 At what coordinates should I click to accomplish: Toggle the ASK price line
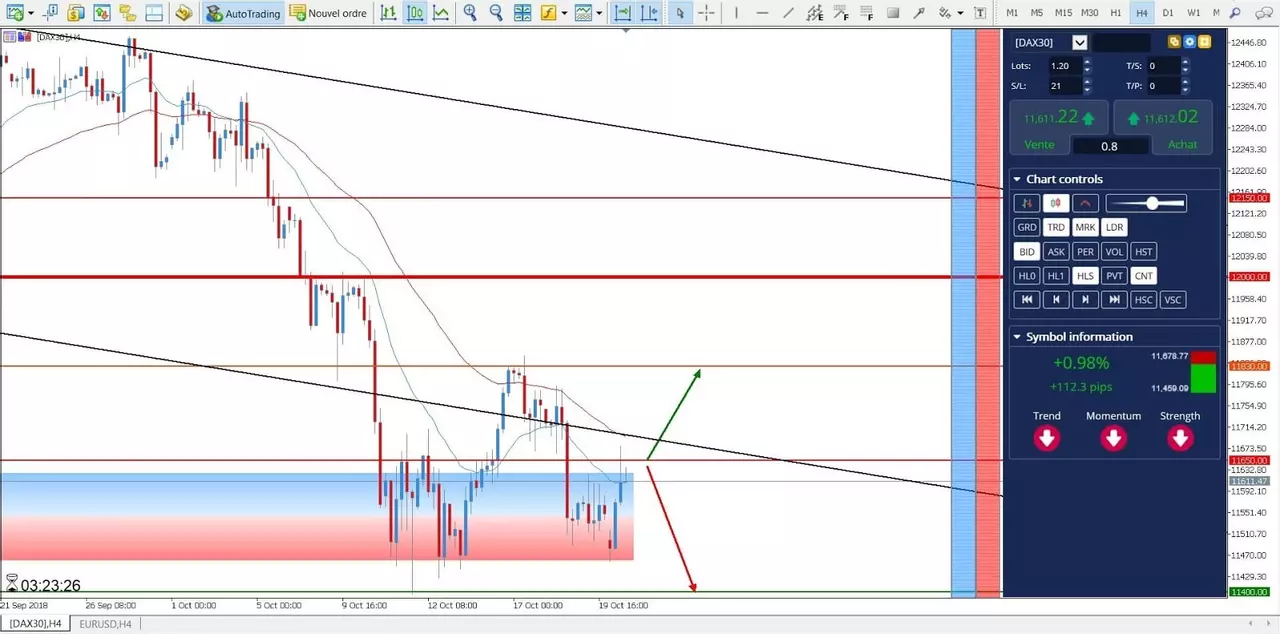[x=1056, y=251]
